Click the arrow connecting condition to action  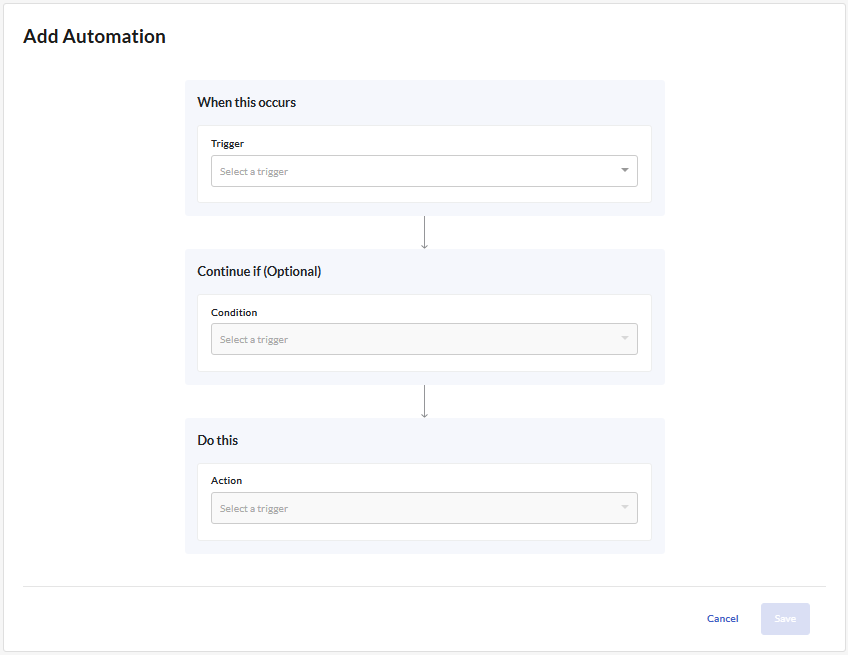click(424, 401)
